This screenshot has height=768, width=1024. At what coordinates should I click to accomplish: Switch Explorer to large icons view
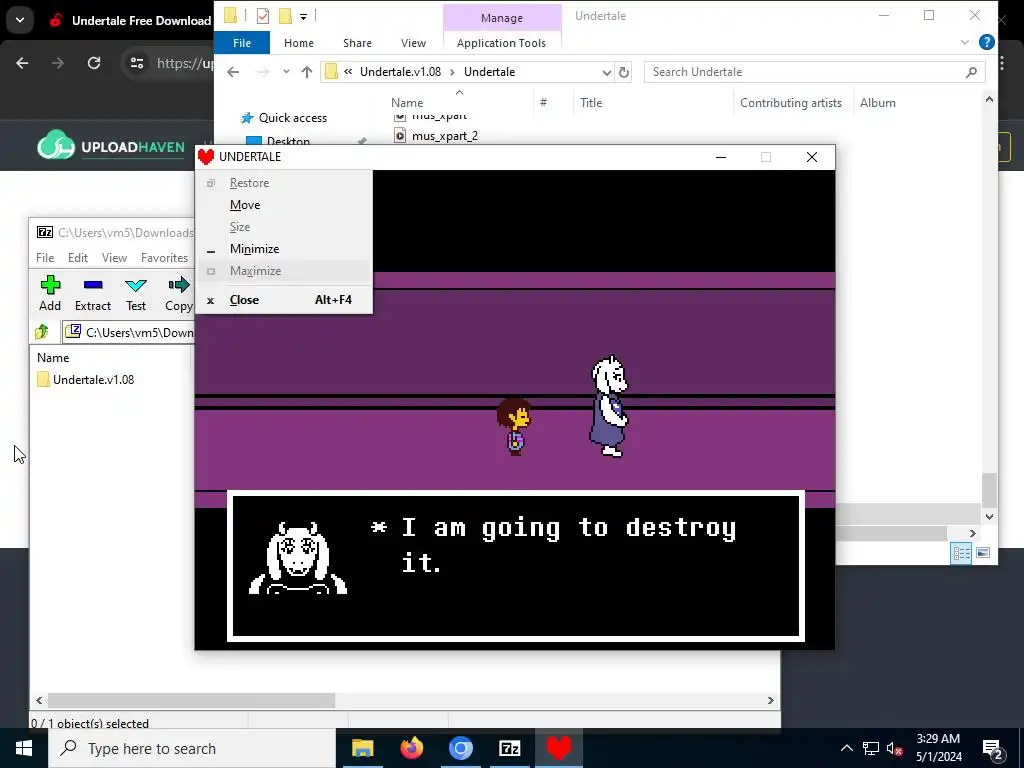[x=983, y=553]
